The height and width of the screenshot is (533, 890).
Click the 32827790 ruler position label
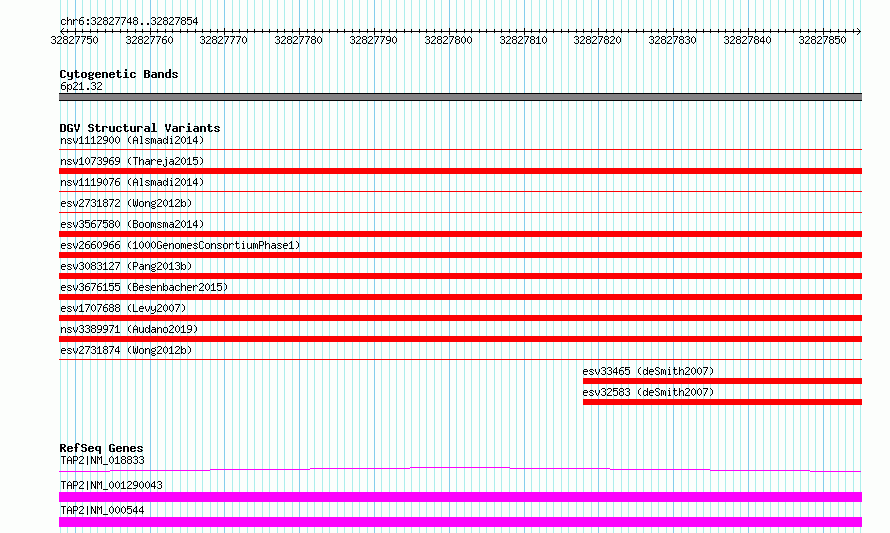(373, 40)
